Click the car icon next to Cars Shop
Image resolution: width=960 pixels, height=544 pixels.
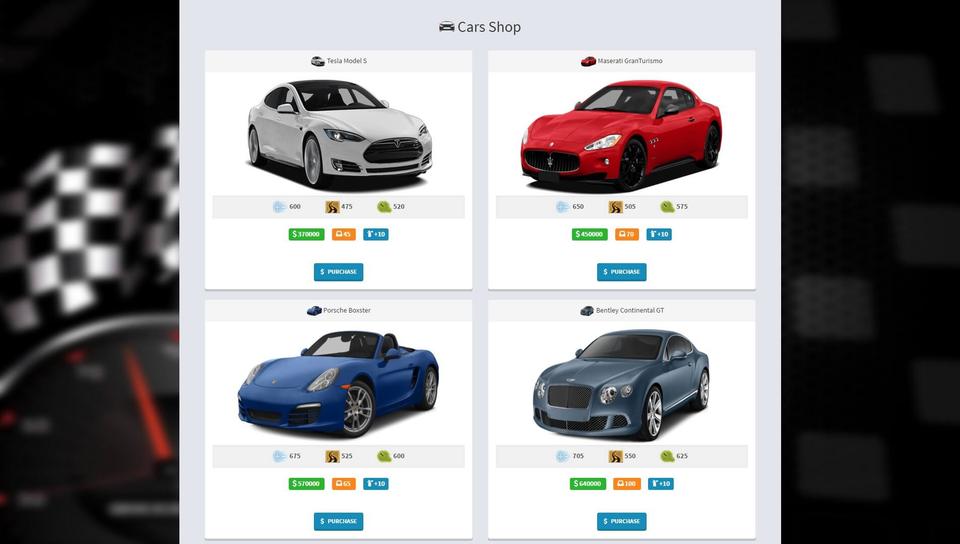coord(447,26)
